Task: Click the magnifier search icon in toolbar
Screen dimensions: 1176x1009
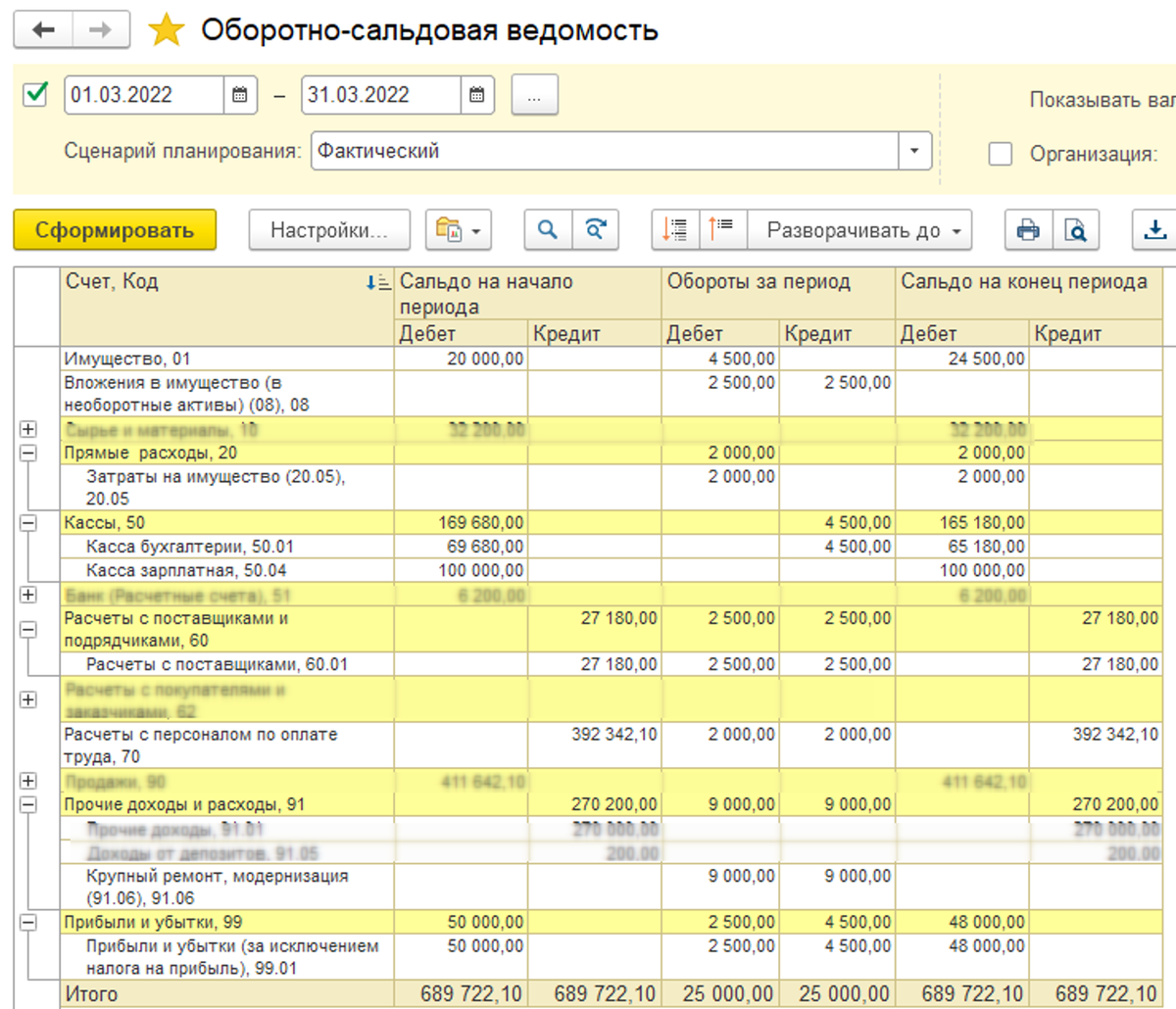Action: (548, 230)
